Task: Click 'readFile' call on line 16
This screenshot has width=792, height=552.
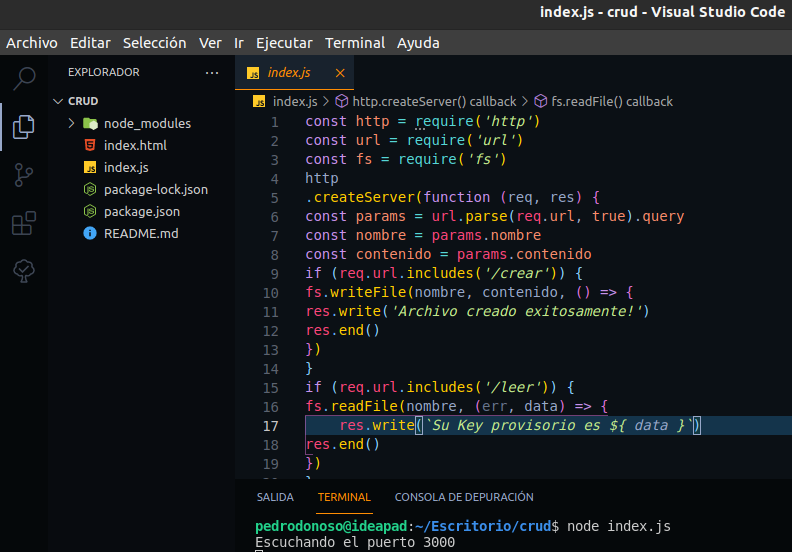Action: tap(364, 407)
